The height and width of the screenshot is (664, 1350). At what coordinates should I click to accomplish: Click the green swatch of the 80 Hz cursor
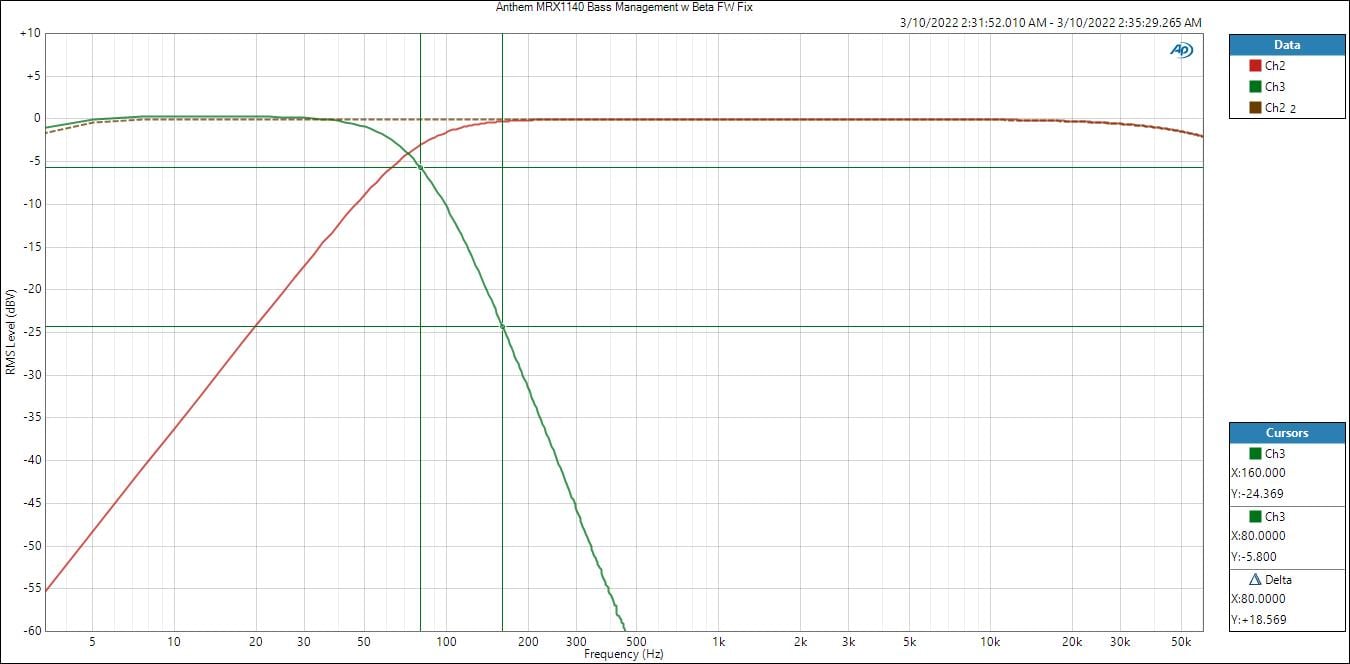click(1255, 517)
